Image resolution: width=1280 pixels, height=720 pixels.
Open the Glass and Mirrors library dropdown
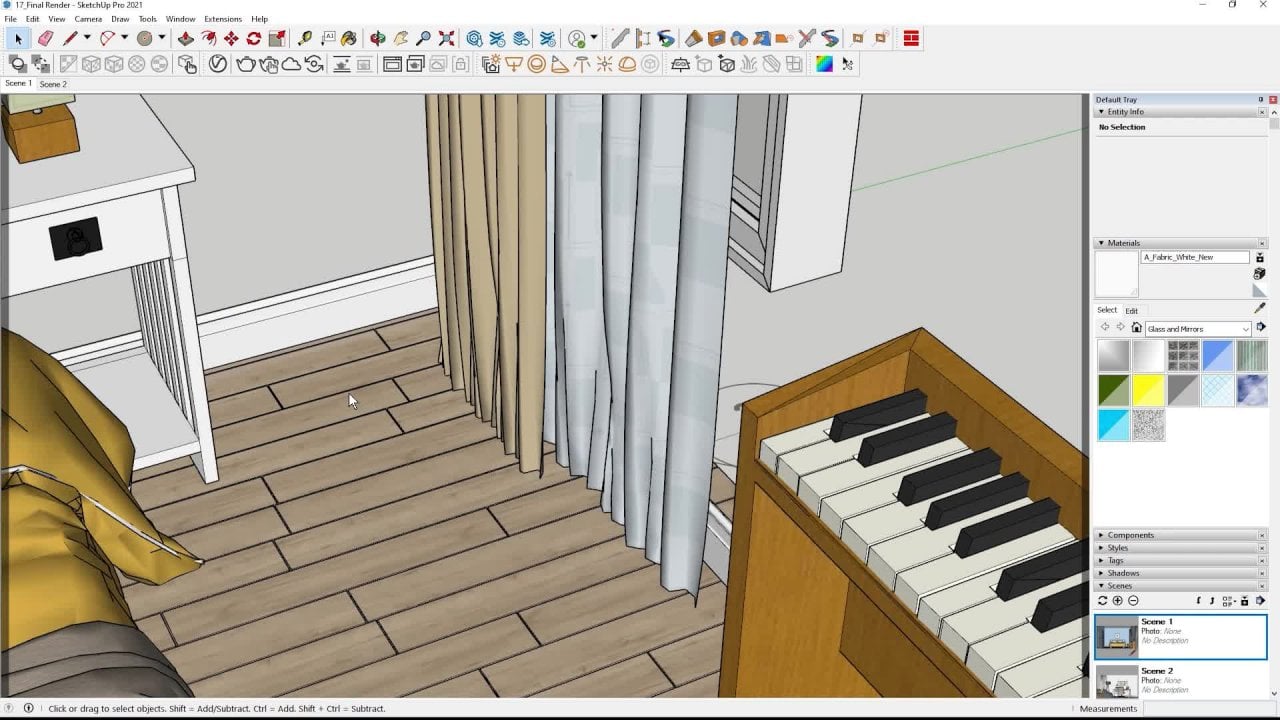pyautogui.click(x=1246, y=329)
